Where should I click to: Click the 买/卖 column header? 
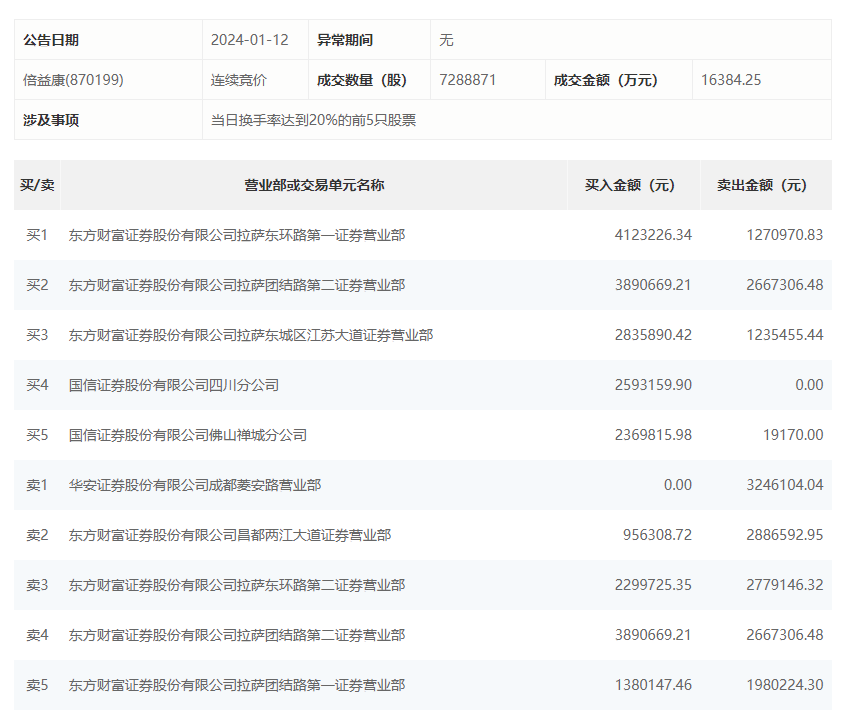(x=37, y=185)
